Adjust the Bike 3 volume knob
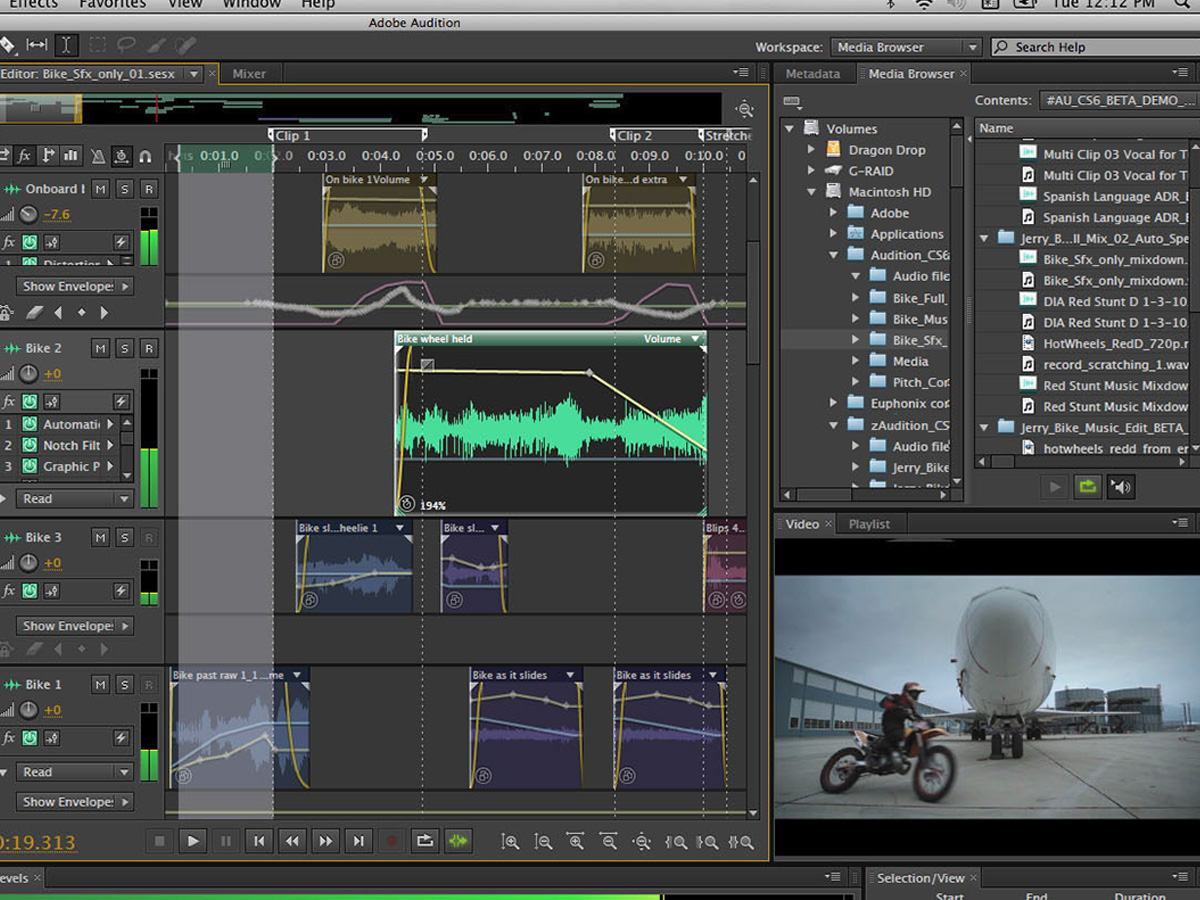Viewport: 1200px width, 900px height. tap(28, 563)
